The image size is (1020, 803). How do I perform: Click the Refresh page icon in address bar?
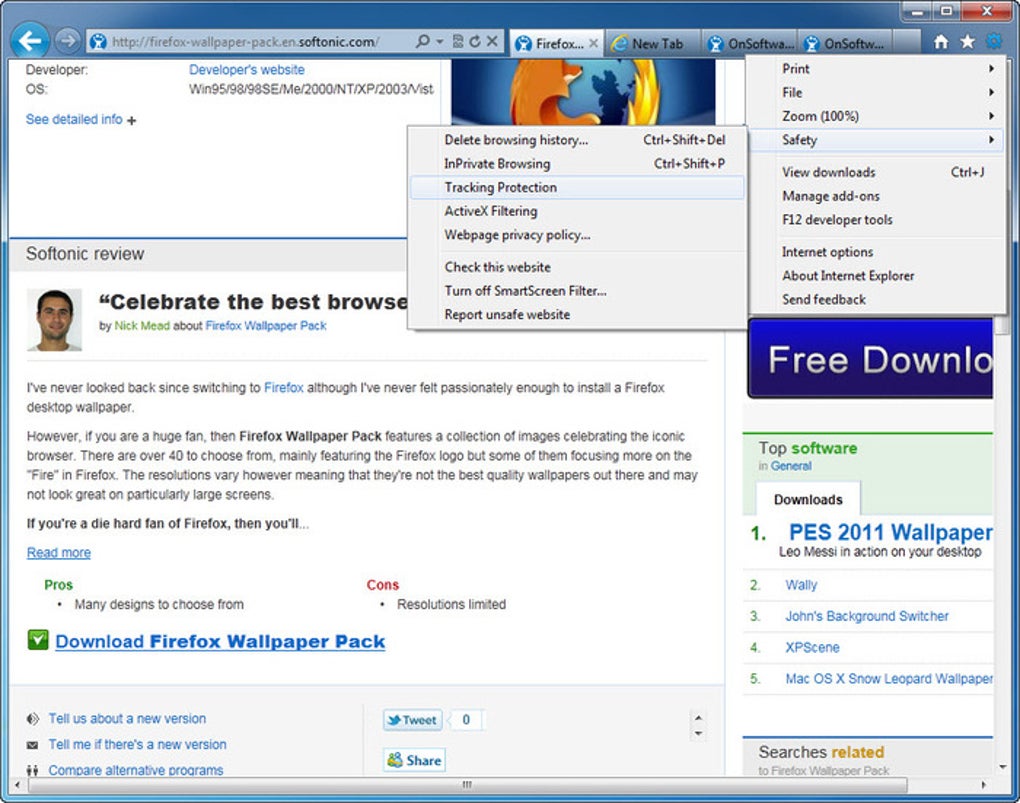[x=475, y=42]
